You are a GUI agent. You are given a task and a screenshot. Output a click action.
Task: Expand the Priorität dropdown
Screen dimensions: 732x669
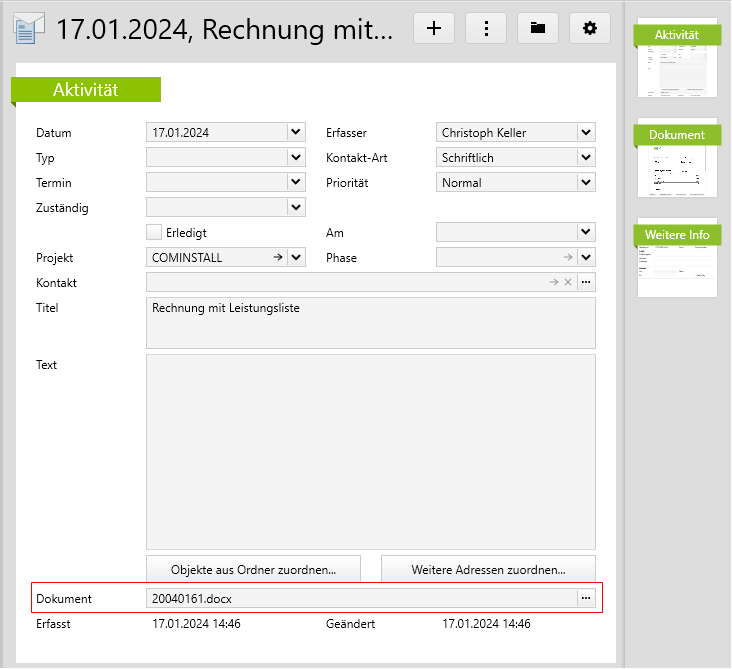click(x=586, y=182)
